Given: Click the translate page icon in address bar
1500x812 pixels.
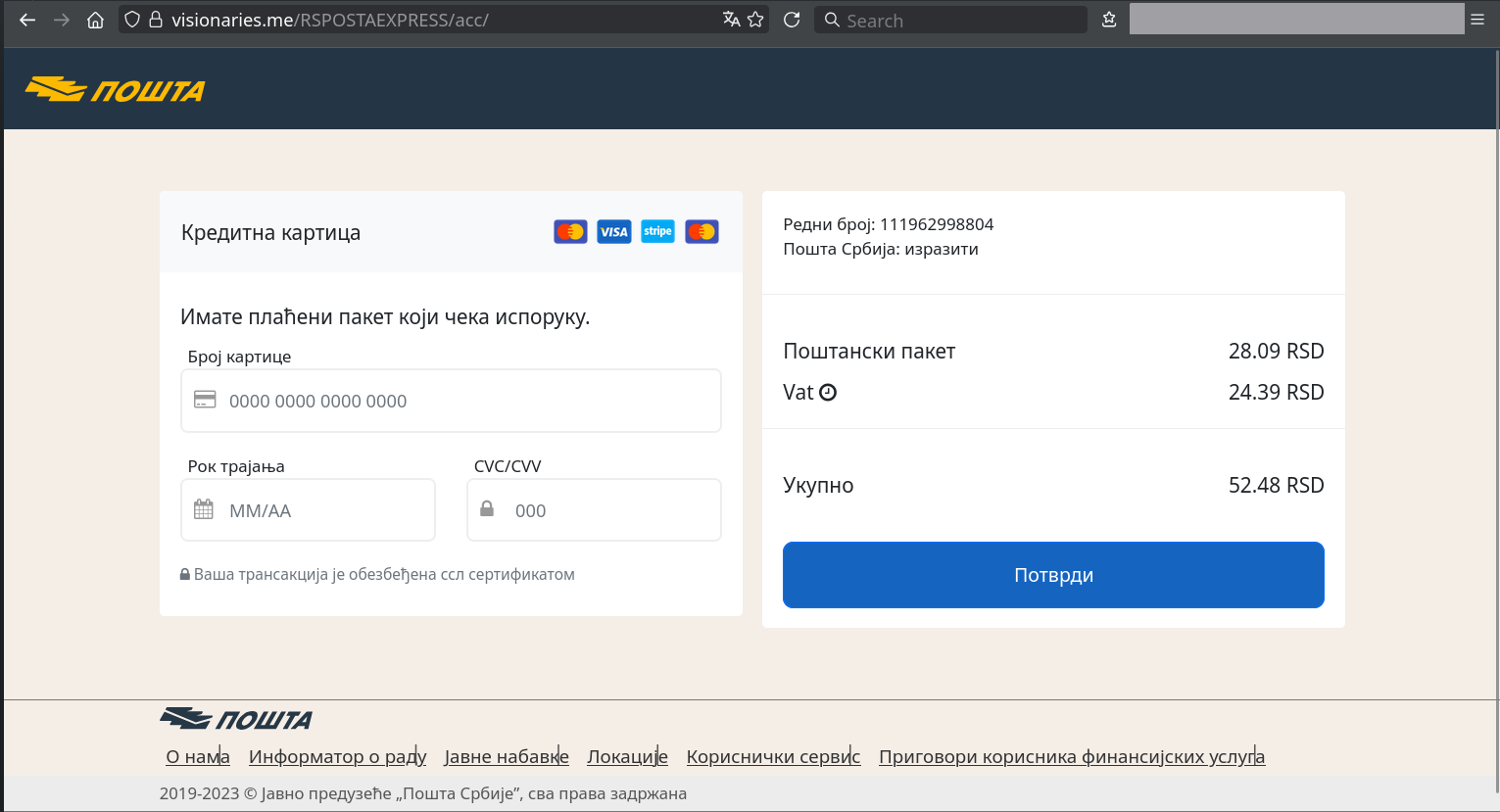Looking at the screenshot, I should click(731, 20).
